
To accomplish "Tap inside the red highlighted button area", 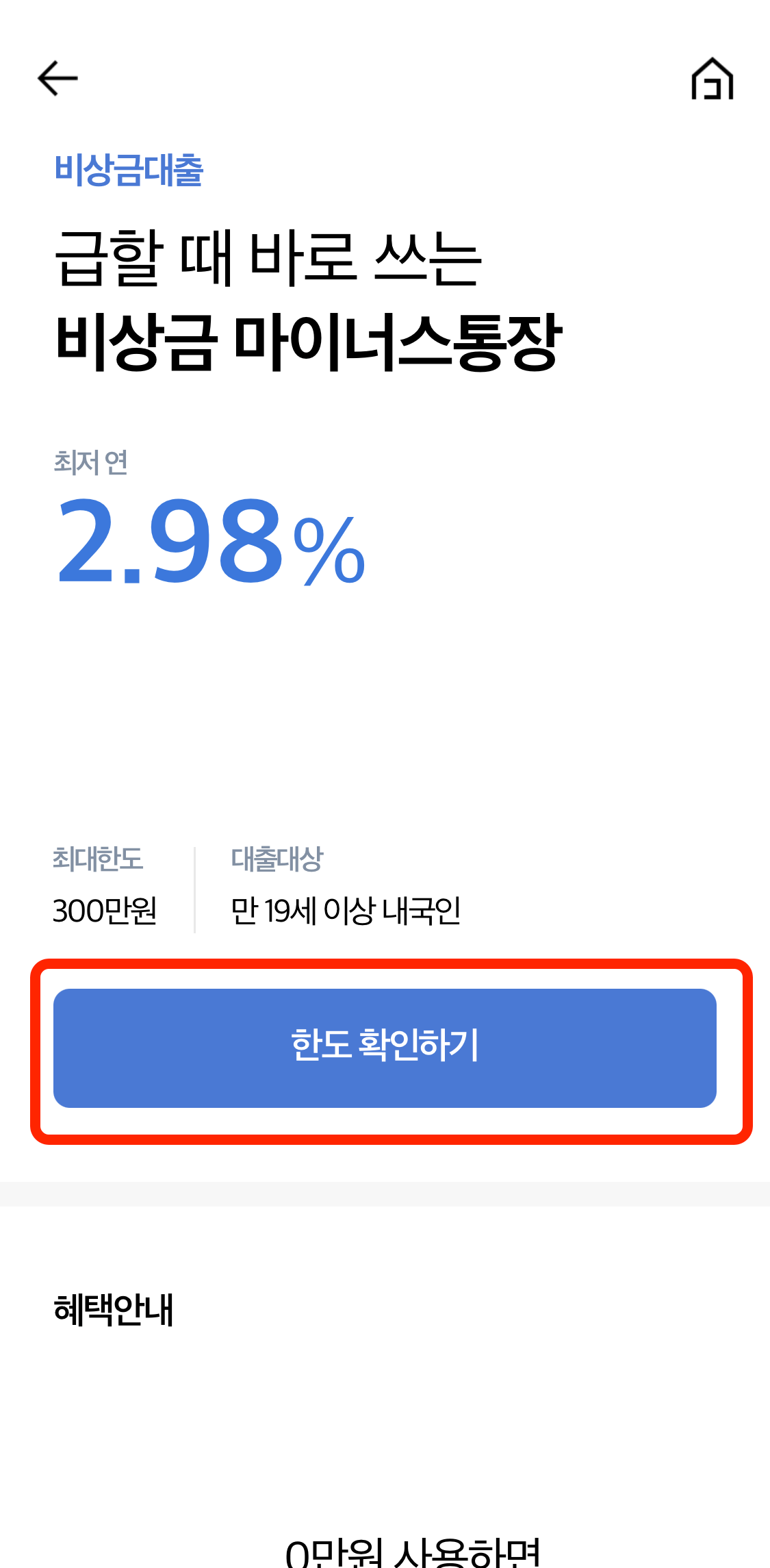I will pyautogui.click(x=385, y=1046).
